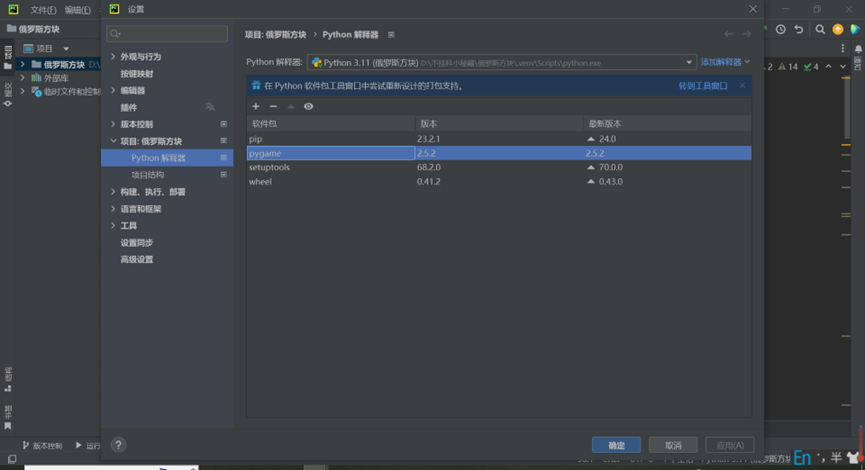This screenshot has height=470, width=865.
Task: Toggle the show early releases eye icon
Action: pos(308,106)
